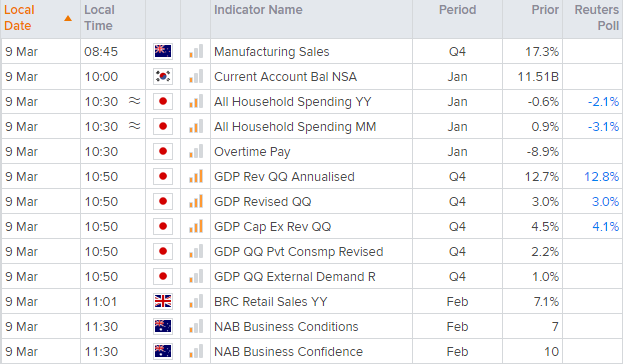Click the approximate-time symbol on Household Spending YY
Image resolution: width=623 pixels, height=364 pixels.
(x=135, y=101)
